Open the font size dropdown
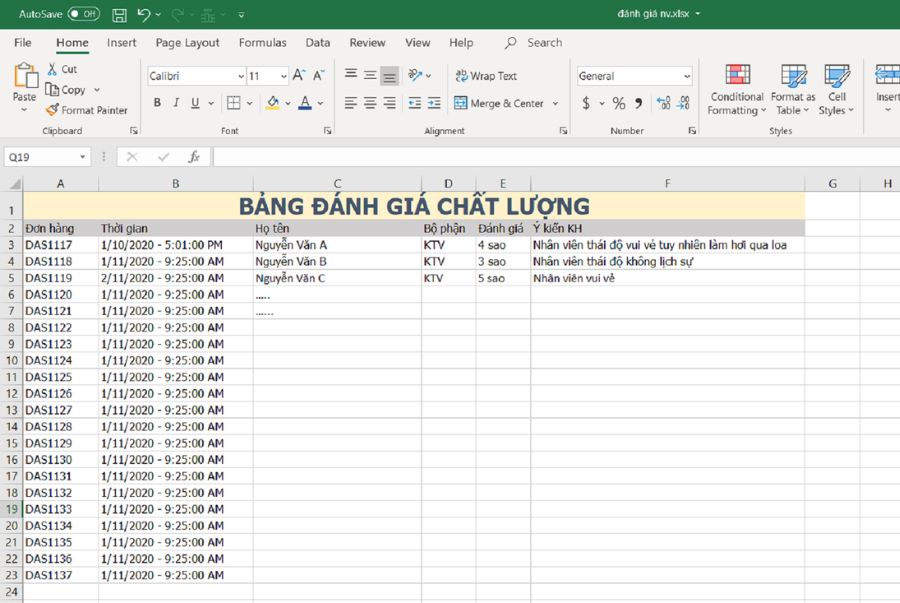This screenshot has width=900, height=603. click(x=284, y=76)
